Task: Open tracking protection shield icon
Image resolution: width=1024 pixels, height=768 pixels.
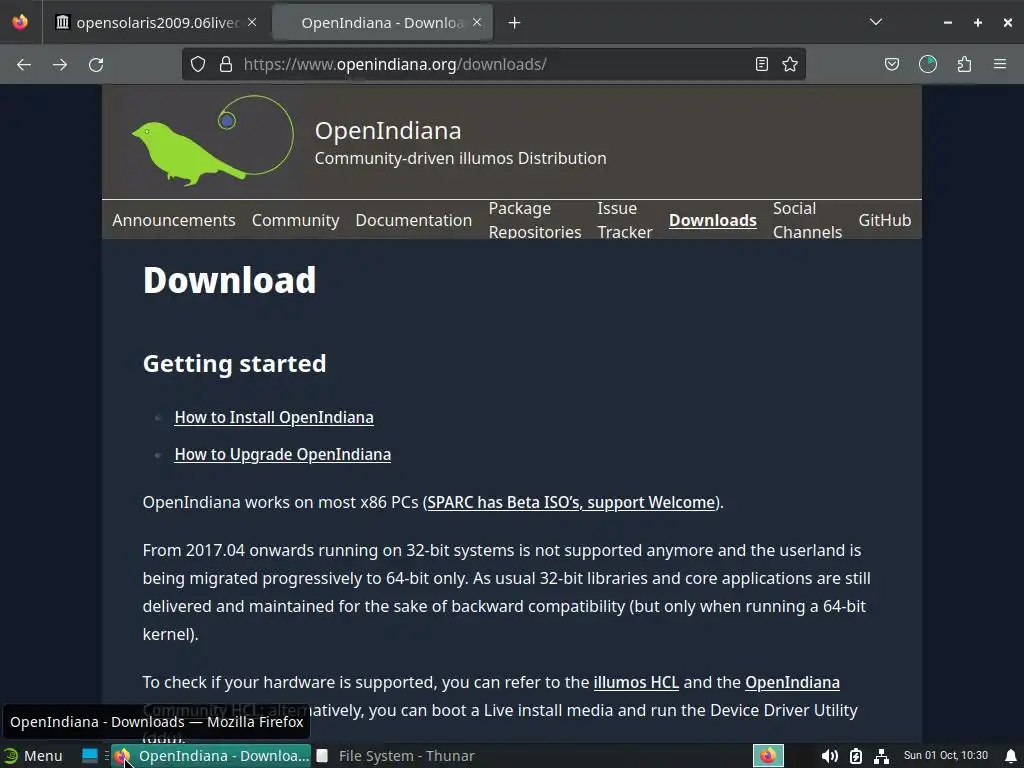Action: (198, 64)
